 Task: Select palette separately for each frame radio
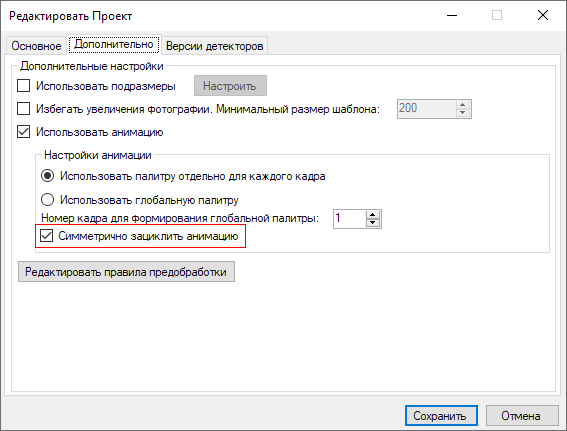[47, 176]
